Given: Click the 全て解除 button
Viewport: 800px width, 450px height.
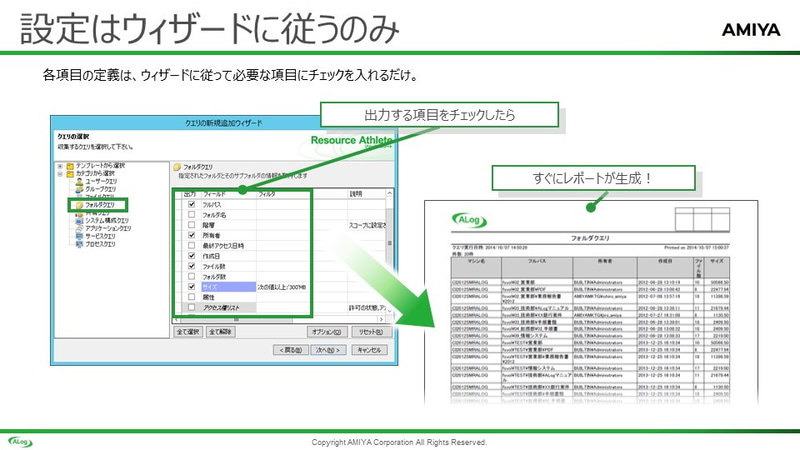Looking at the screenshot, I should tap(220, 332).
